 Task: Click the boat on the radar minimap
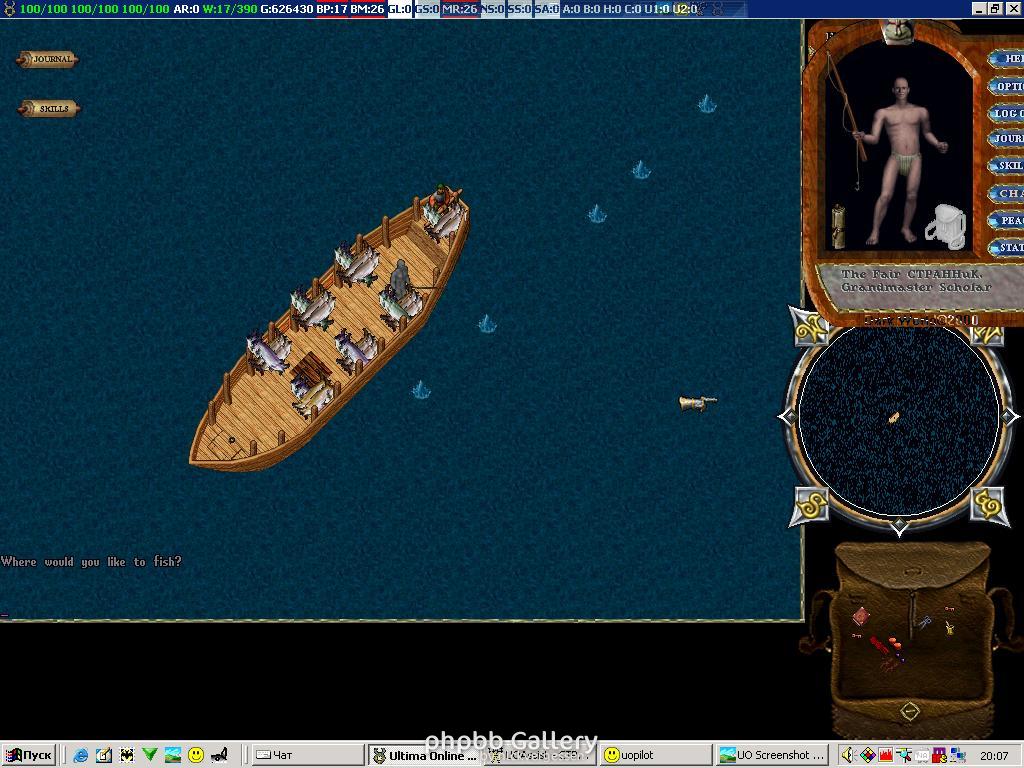click(x=893, y=418)
